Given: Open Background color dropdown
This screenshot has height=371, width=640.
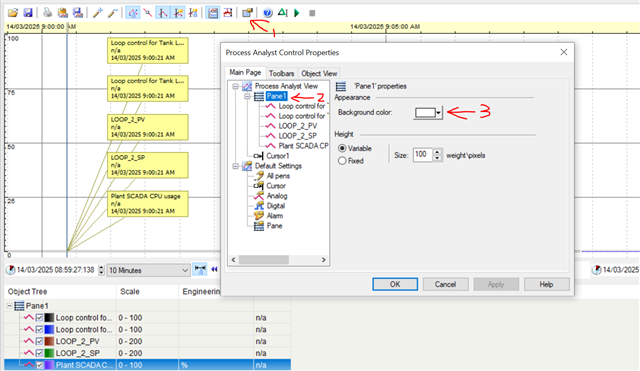Looking at the screenshot, I should click(428, 113).
